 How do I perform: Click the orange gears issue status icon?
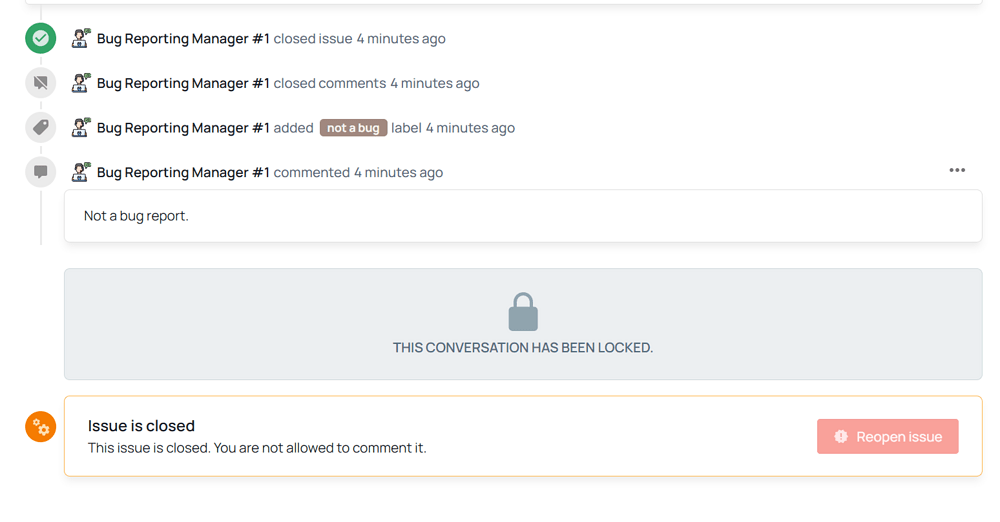[x=40, y=427]
